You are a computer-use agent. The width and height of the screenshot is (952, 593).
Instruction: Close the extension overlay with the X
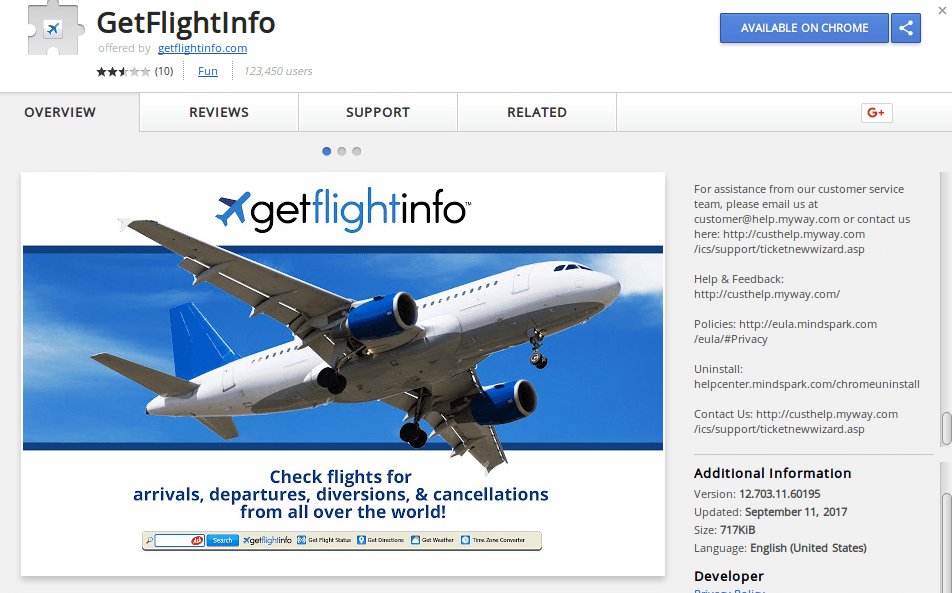942,10
